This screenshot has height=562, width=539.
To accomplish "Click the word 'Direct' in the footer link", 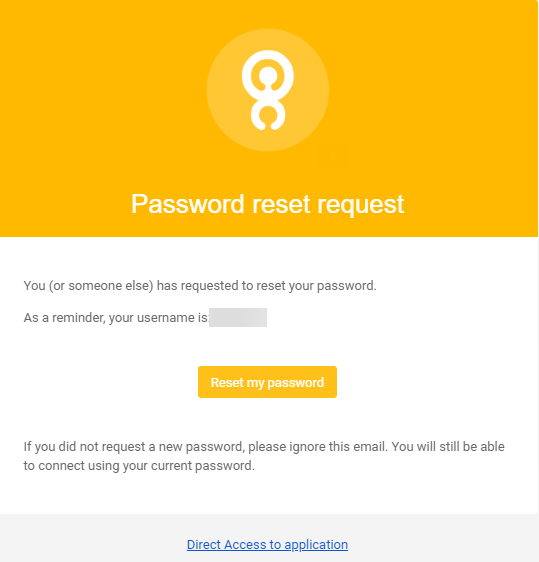I will click(x=204, y=544).
